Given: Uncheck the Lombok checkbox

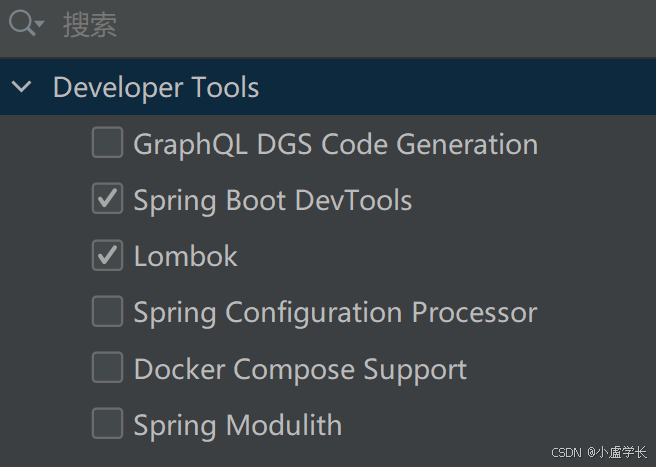Looking at the screenshot, I should click(x=108, y=255).
